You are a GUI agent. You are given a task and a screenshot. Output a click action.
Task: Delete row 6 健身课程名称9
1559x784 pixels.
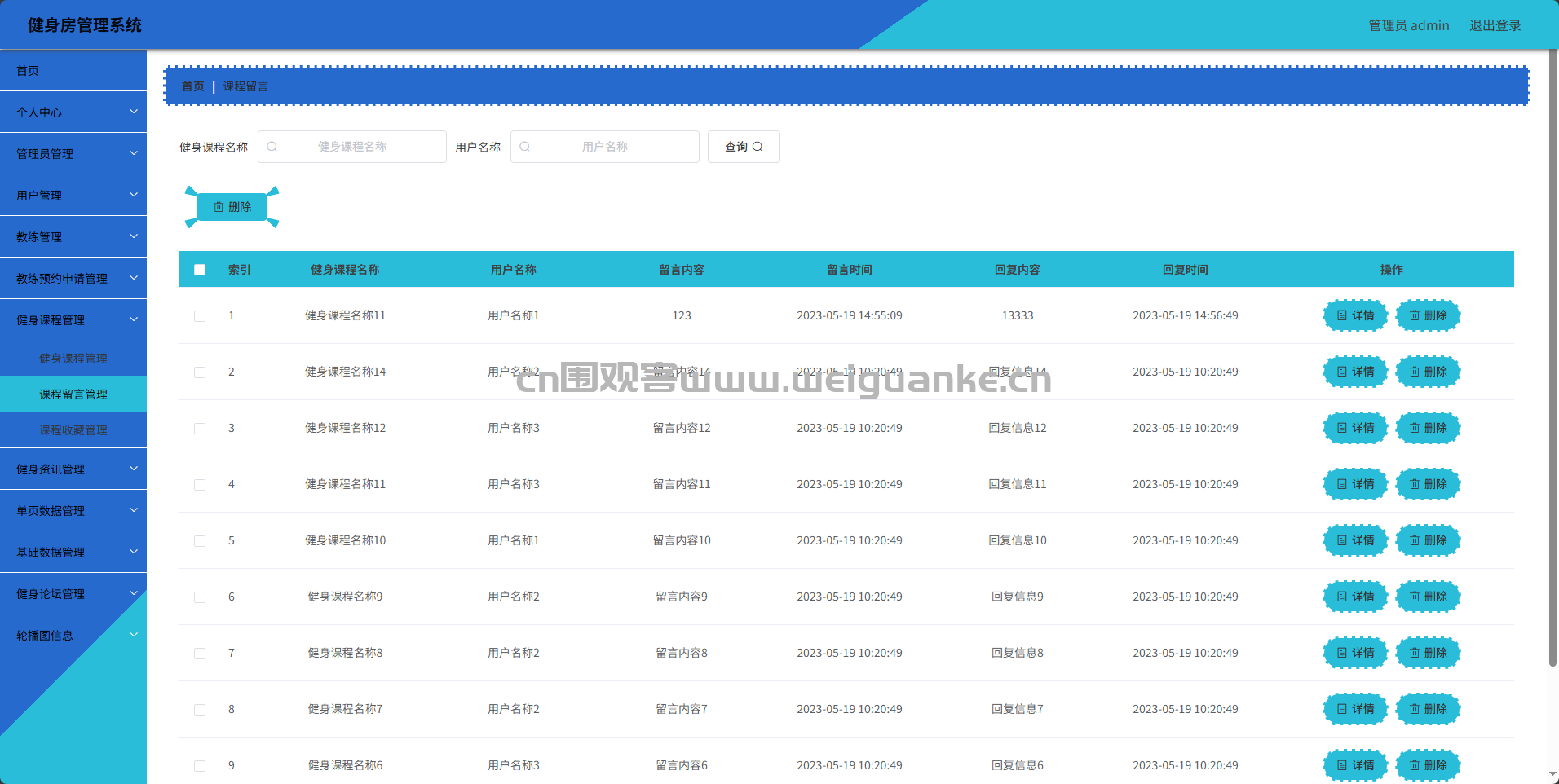pyautogui.click(x=1428, y=597)
